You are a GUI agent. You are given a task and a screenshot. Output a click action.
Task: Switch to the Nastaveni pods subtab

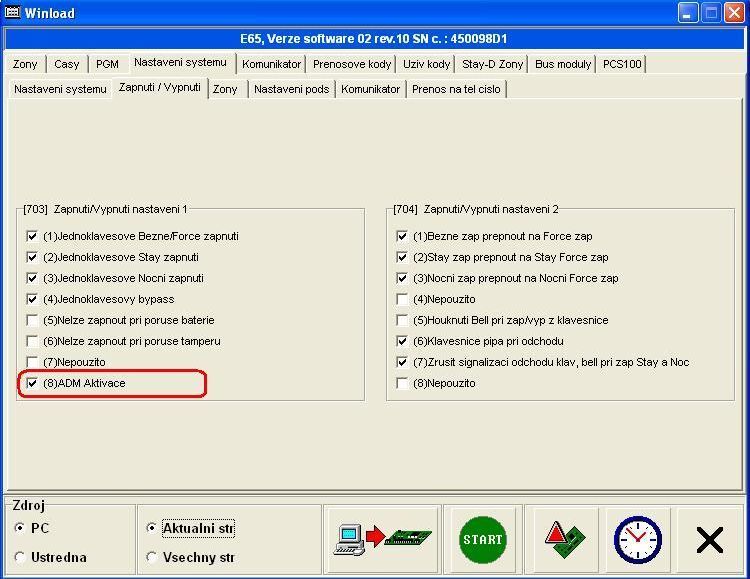click(x=291, y=89)
